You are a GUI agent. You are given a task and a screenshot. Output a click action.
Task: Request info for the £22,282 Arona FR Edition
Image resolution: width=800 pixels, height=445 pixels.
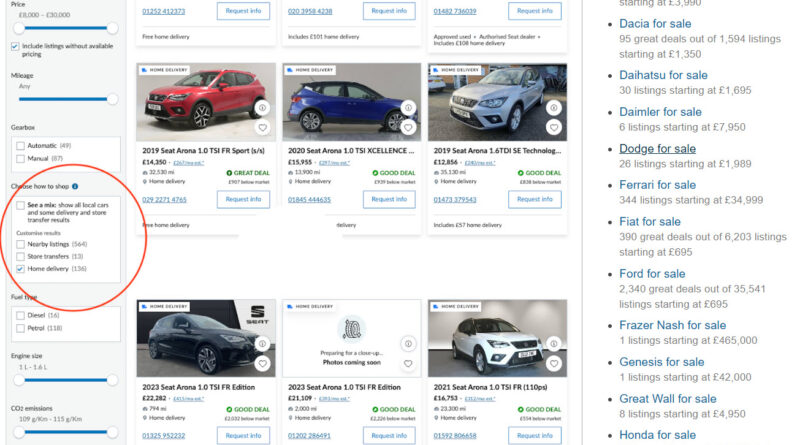pos(243,436)
